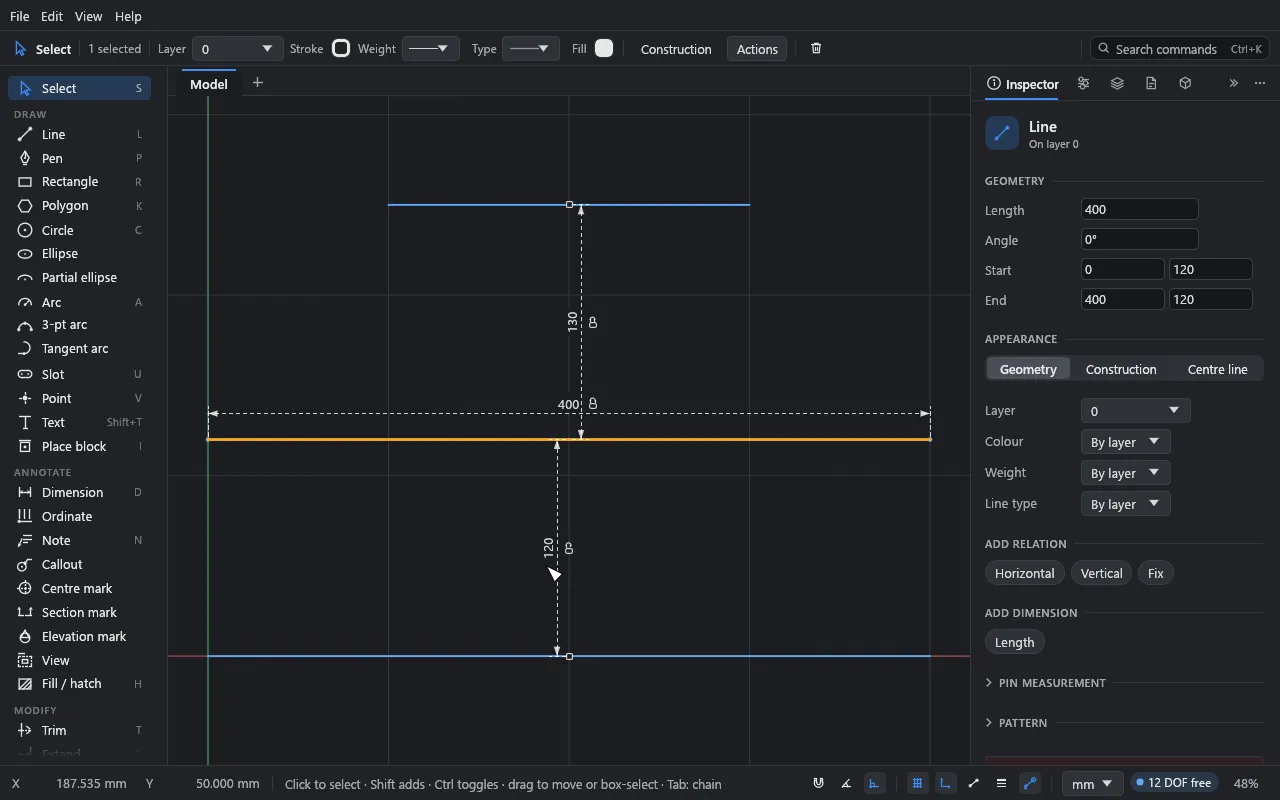Click the Fill color swatch
Image resolution: width=1280 pixels, height=800 pixels.
[x=604, y=48]
